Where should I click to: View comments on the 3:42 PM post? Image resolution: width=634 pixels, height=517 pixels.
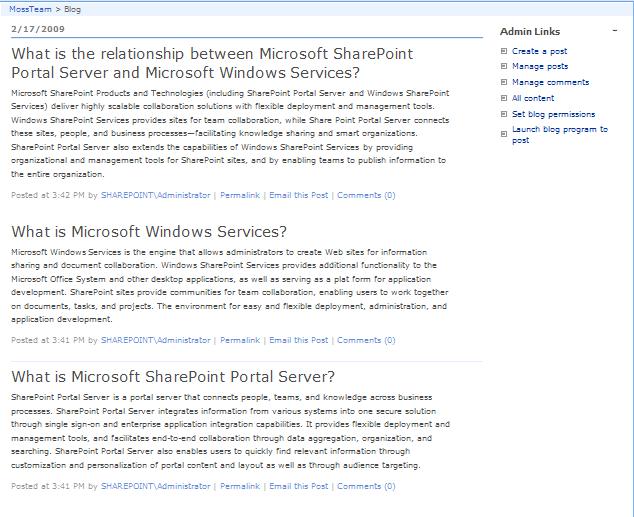point(366,195)
